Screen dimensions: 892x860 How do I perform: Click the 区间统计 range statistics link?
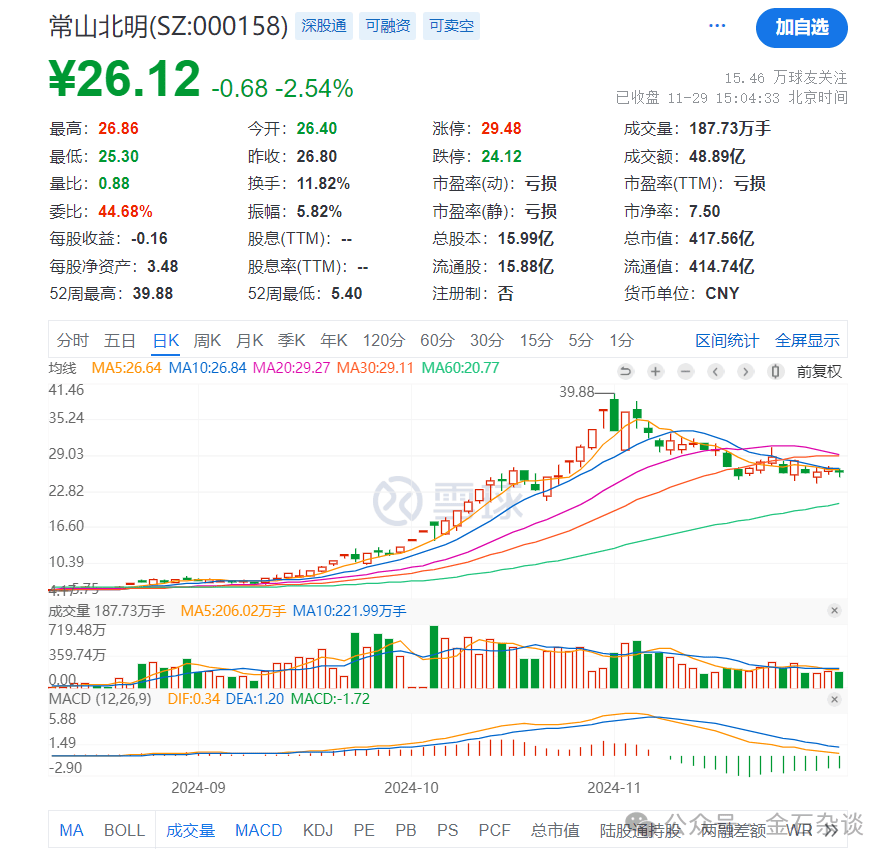(x=727, y=340)
